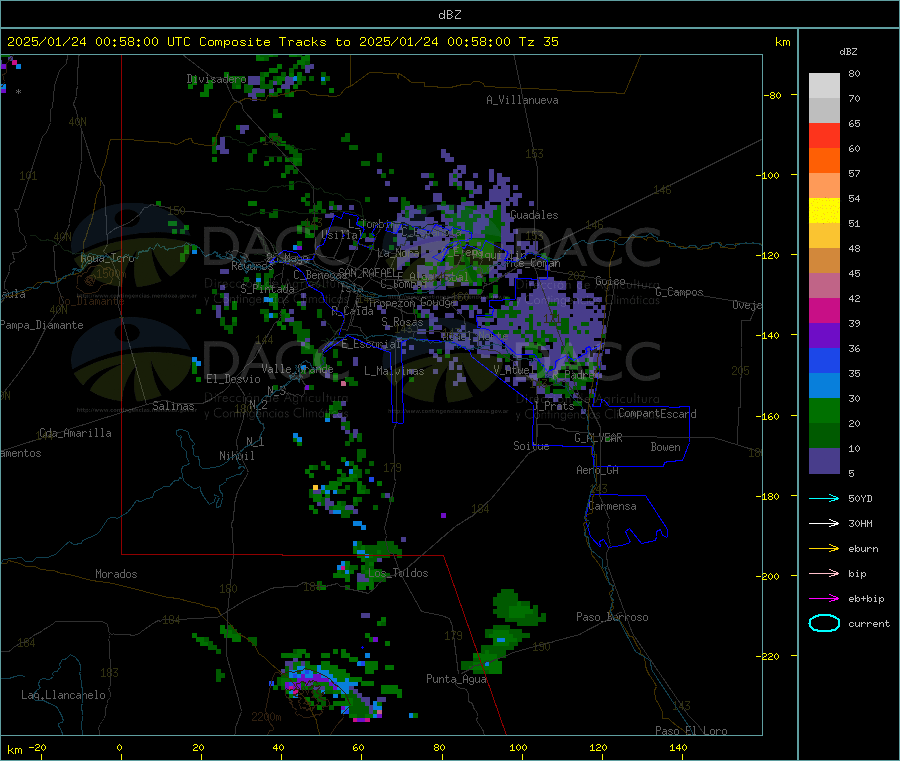Screen dimensions: 900x761
Task: Click the S_Pintada map label
Action: pos(267,289)
